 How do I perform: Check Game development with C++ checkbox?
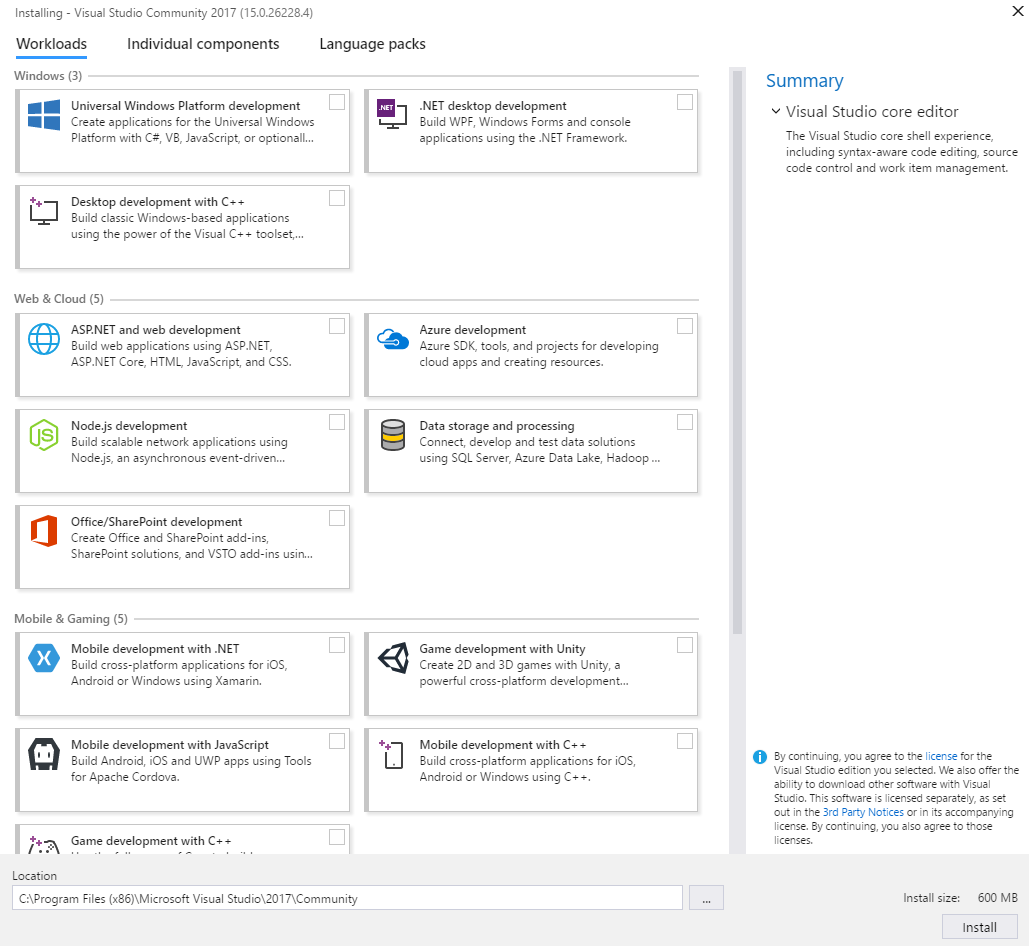(337, 837)
